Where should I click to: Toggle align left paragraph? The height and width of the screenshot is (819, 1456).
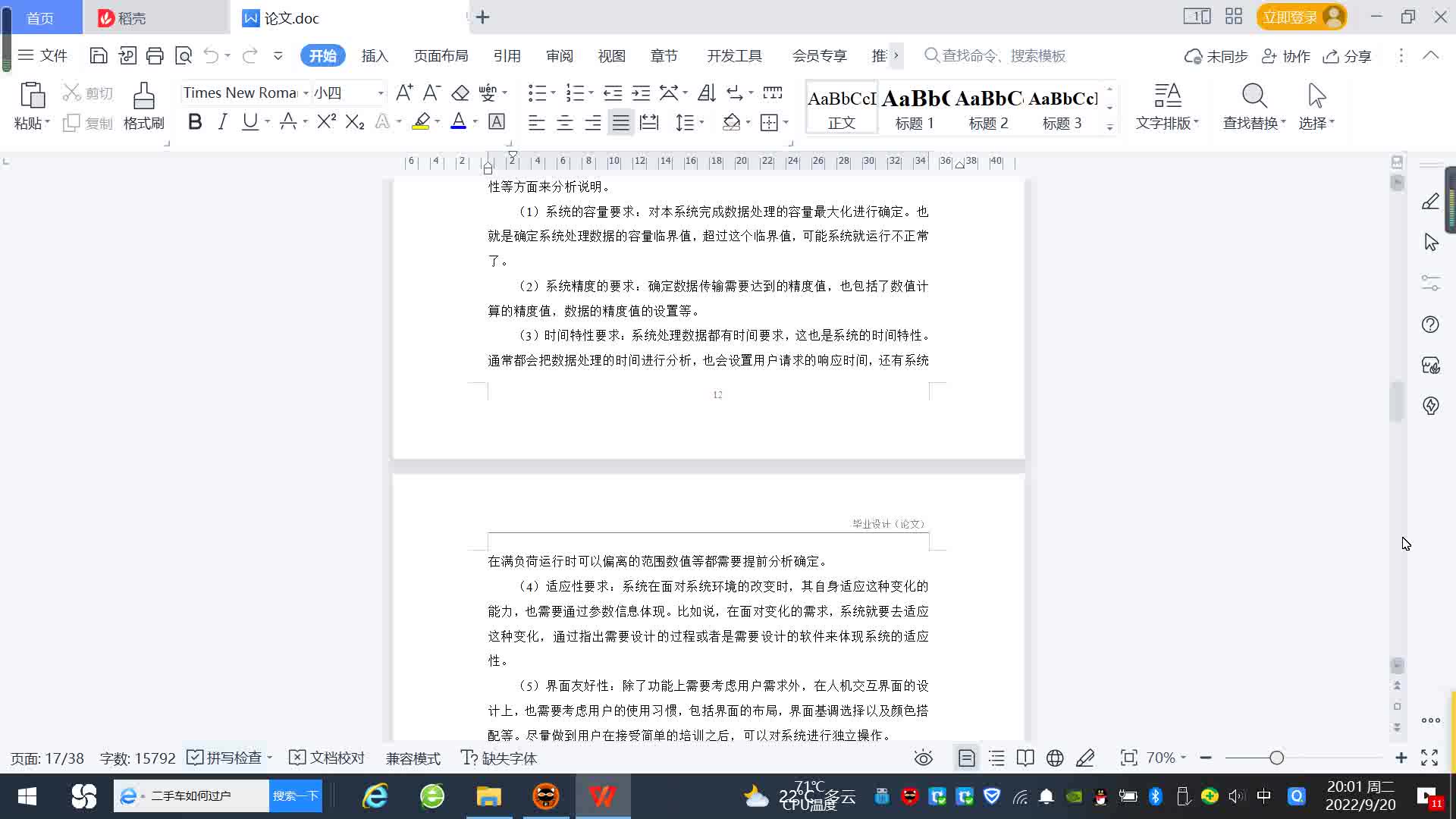pos(536,122)
